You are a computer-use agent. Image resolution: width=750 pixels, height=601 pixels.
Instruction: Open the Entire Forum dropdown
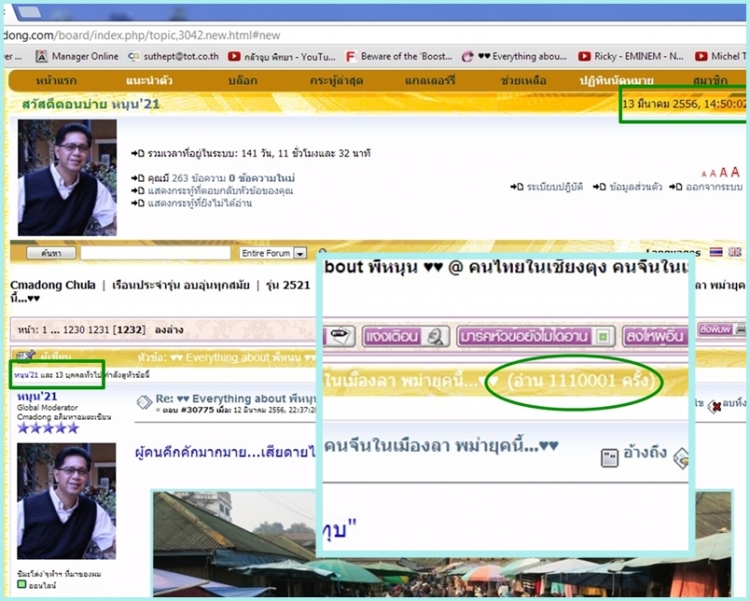point(273,253)
